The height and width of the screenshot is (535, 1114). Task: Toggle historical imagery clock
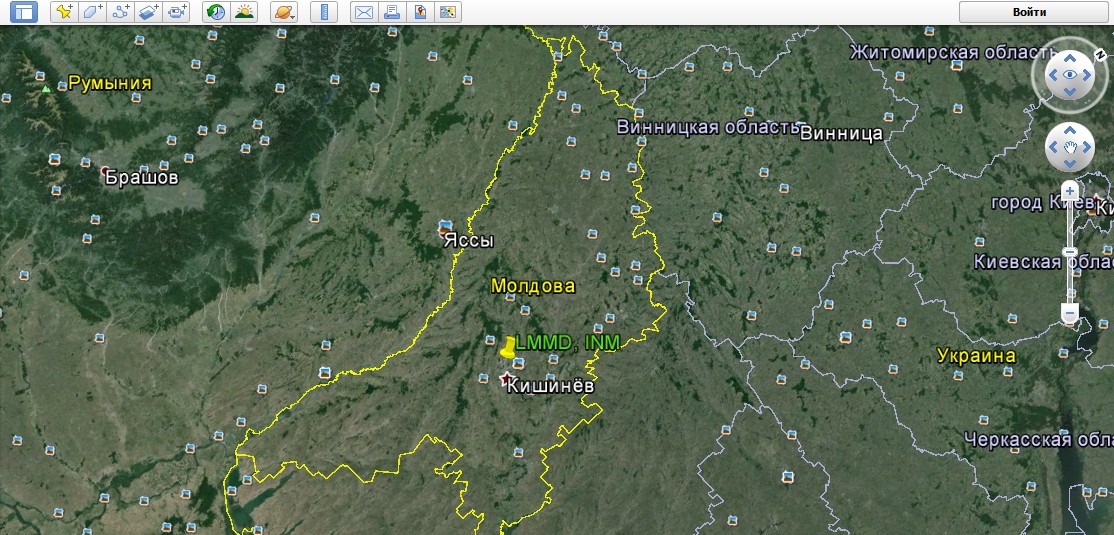[x=215, y=12]
